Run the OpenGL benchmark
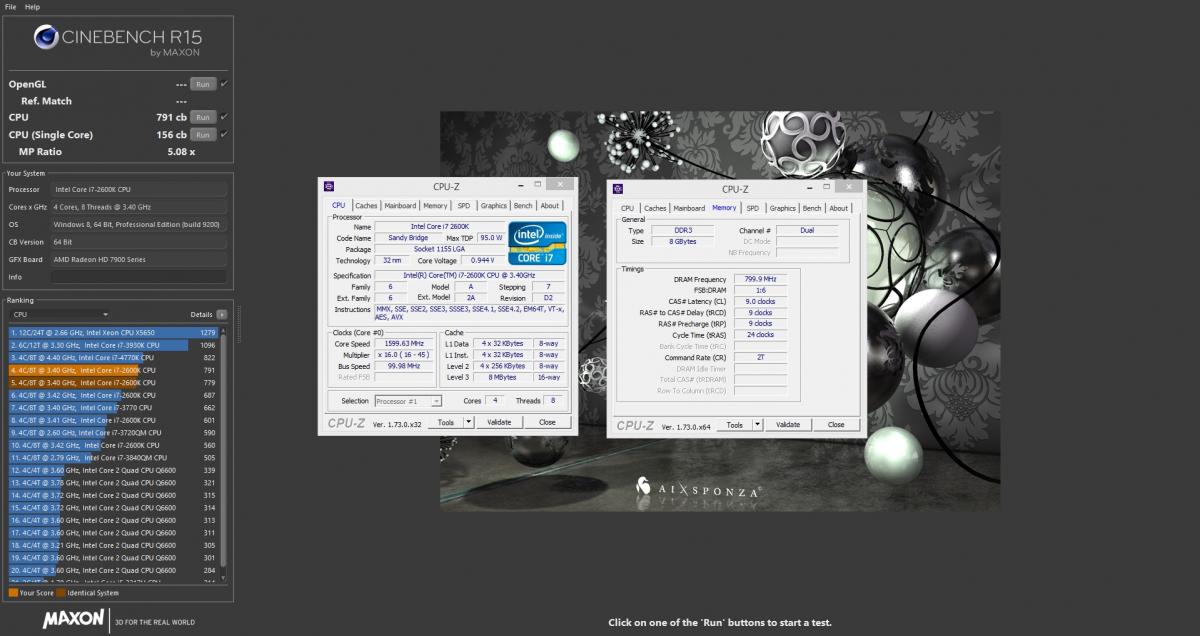 203,84
